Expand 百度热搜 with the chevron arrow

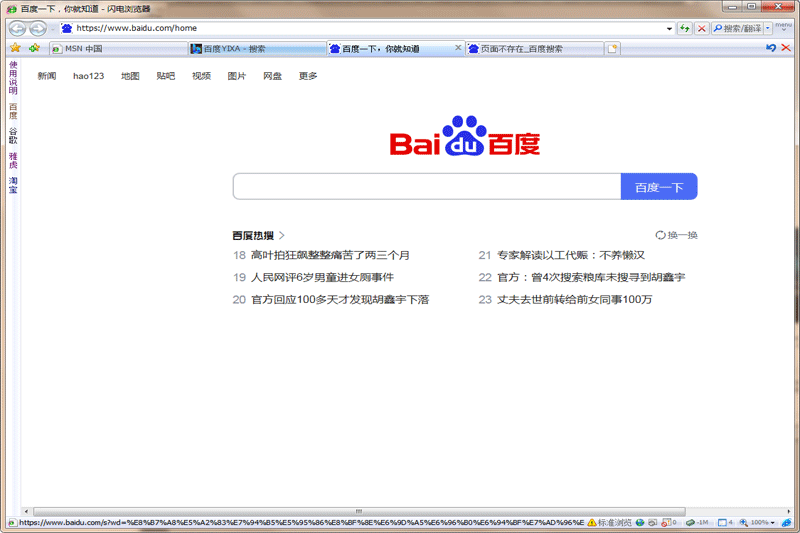point(282,236)
